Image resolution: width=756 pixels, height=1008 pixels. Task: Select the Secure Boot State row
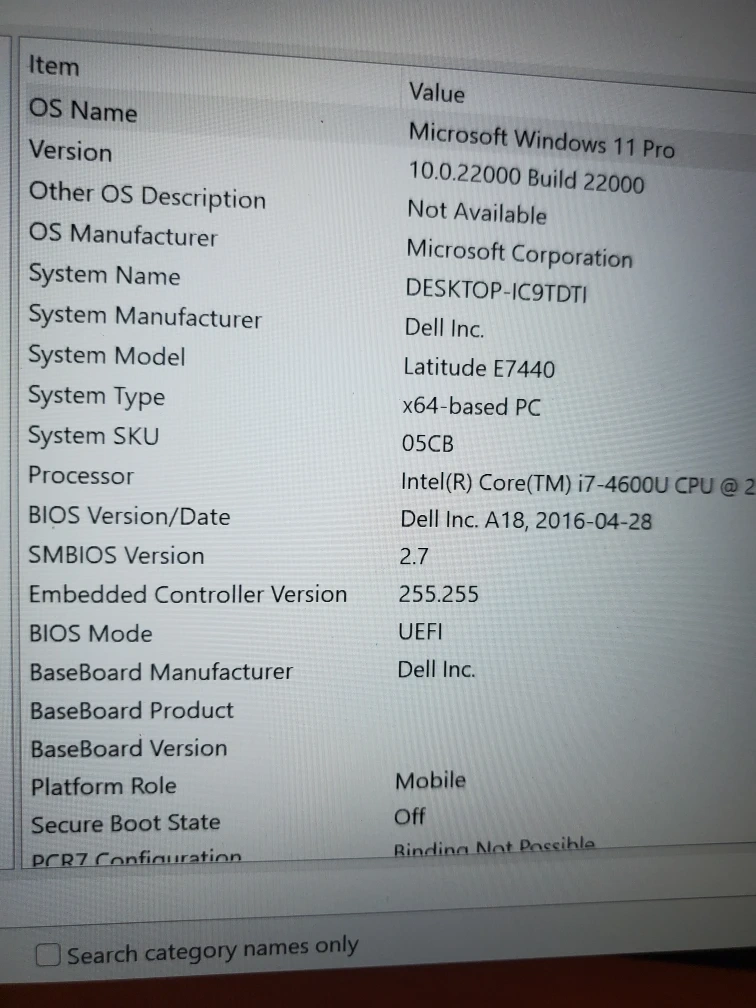click(x=125, y=824)
